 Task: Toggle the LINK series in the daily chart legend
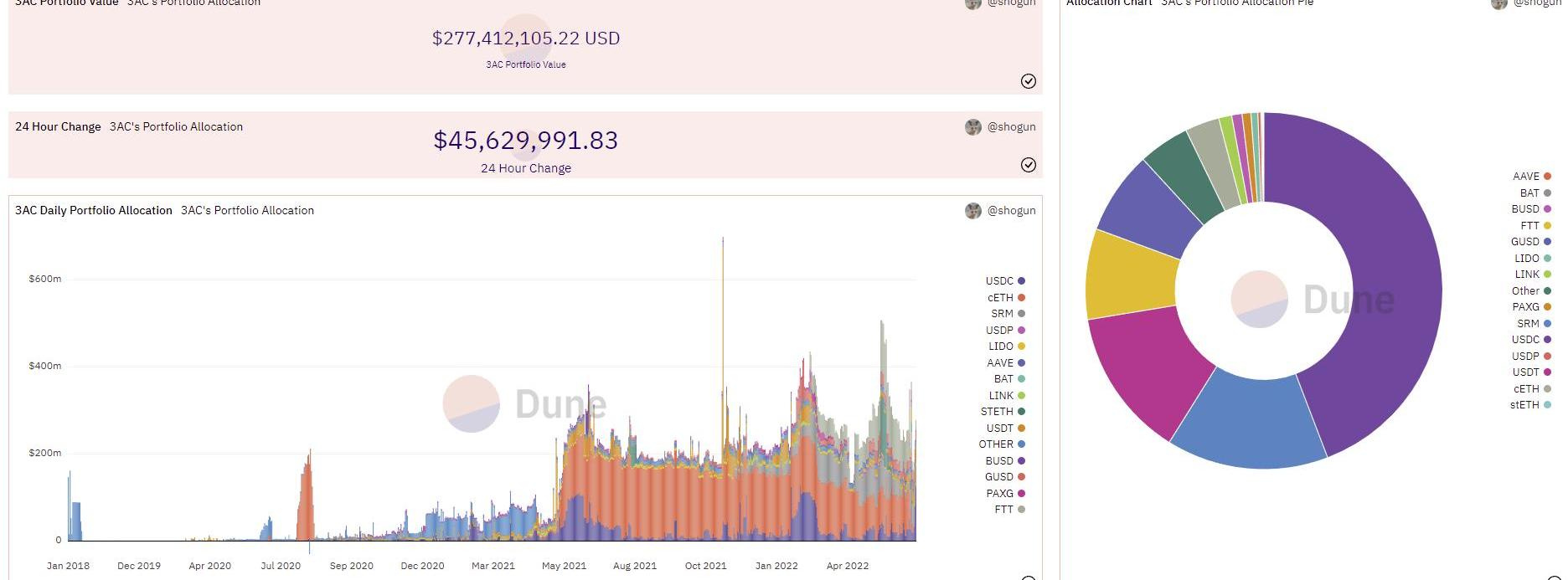[x=1007, y=396]
